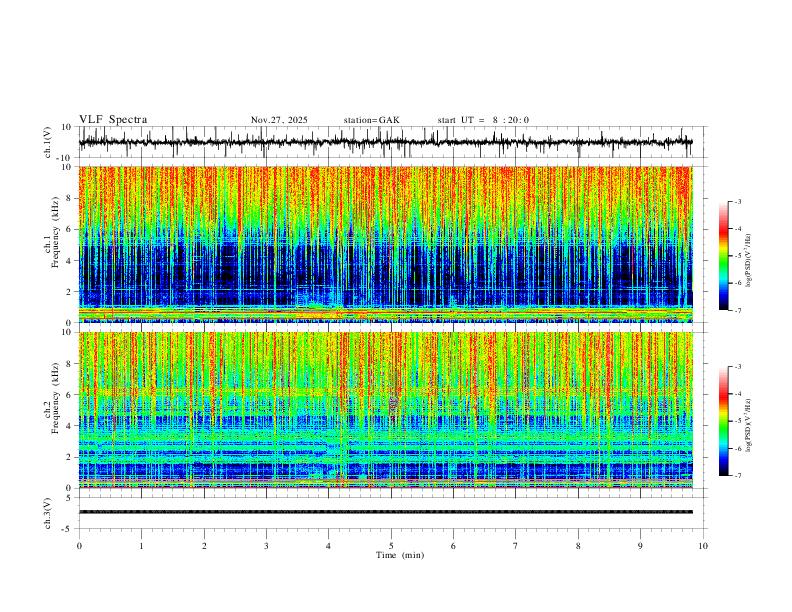The height and width of the screenshot is (612, 792).
Task: Click the "8" kHz tick on ch.1 spectrogram
Action: click(x=70, y=198)
